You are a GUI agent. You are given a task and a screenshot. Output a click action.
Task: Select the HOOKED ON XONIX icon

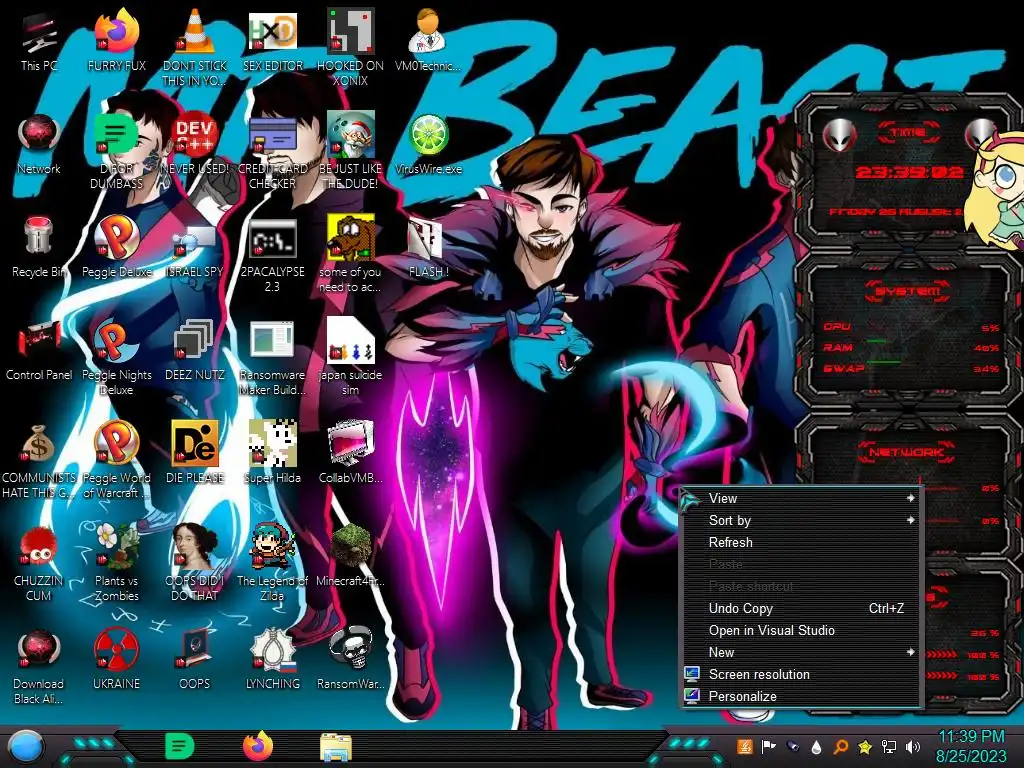(x=351, y=47)
